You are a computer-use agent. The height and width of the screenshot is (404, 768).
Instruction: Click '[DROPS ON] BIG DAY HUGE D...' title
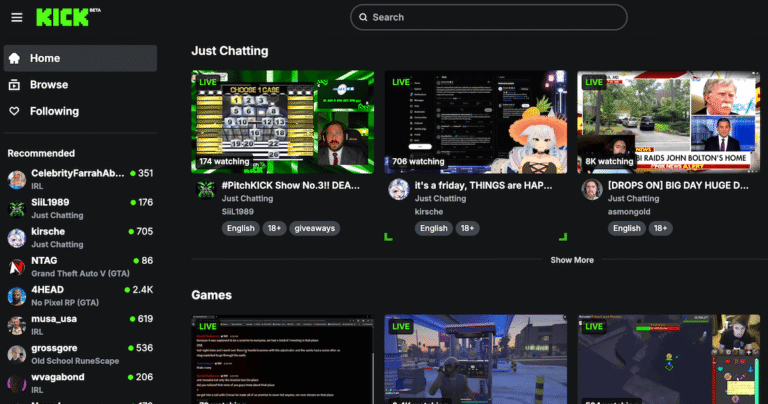[x=678, y=186]
